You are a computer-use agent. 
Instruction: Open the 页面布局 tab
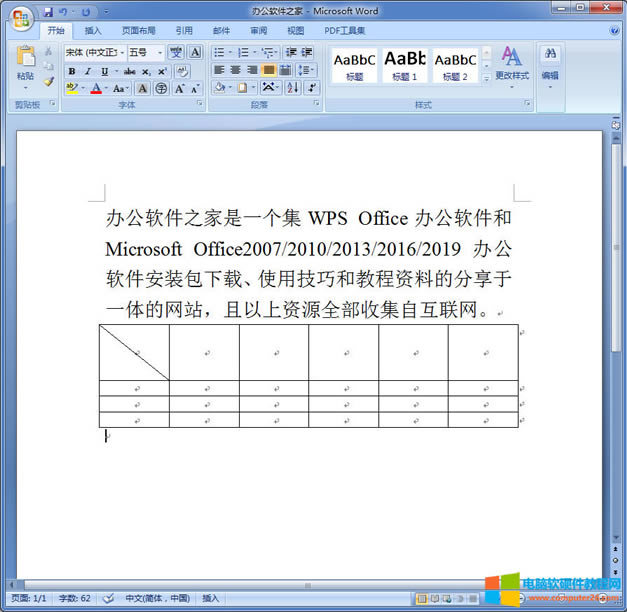tap(138, 31)
